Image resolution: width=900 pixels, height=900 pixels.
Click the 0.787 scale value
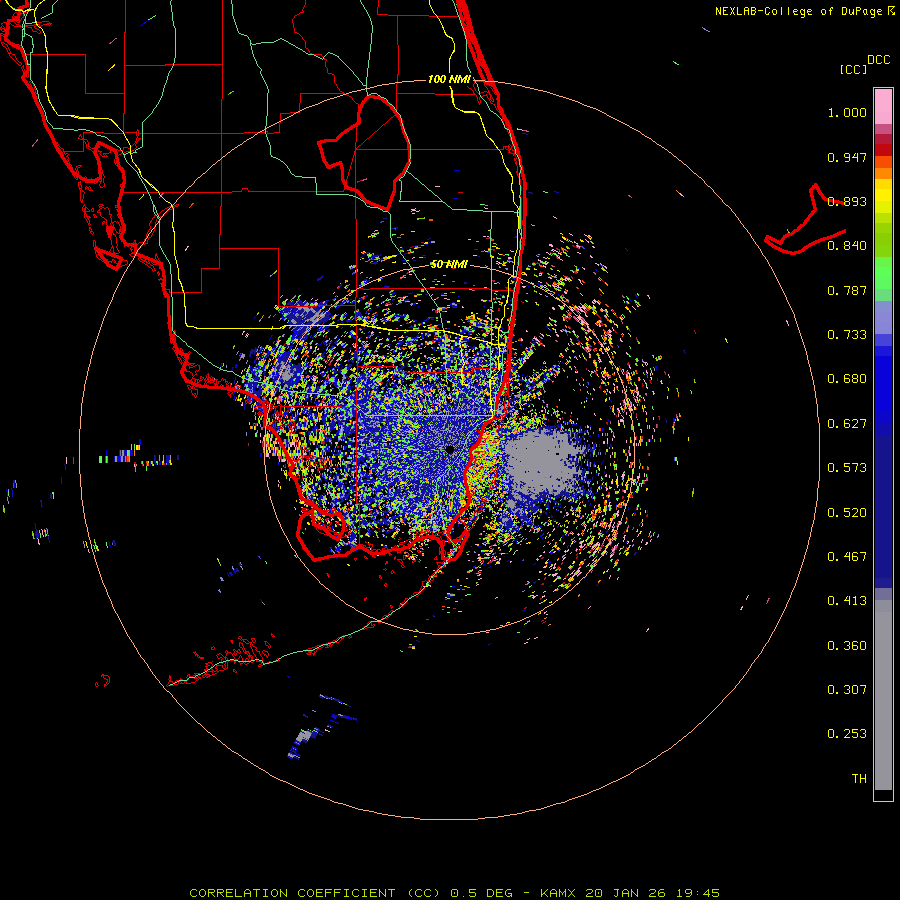coord(847,290)
